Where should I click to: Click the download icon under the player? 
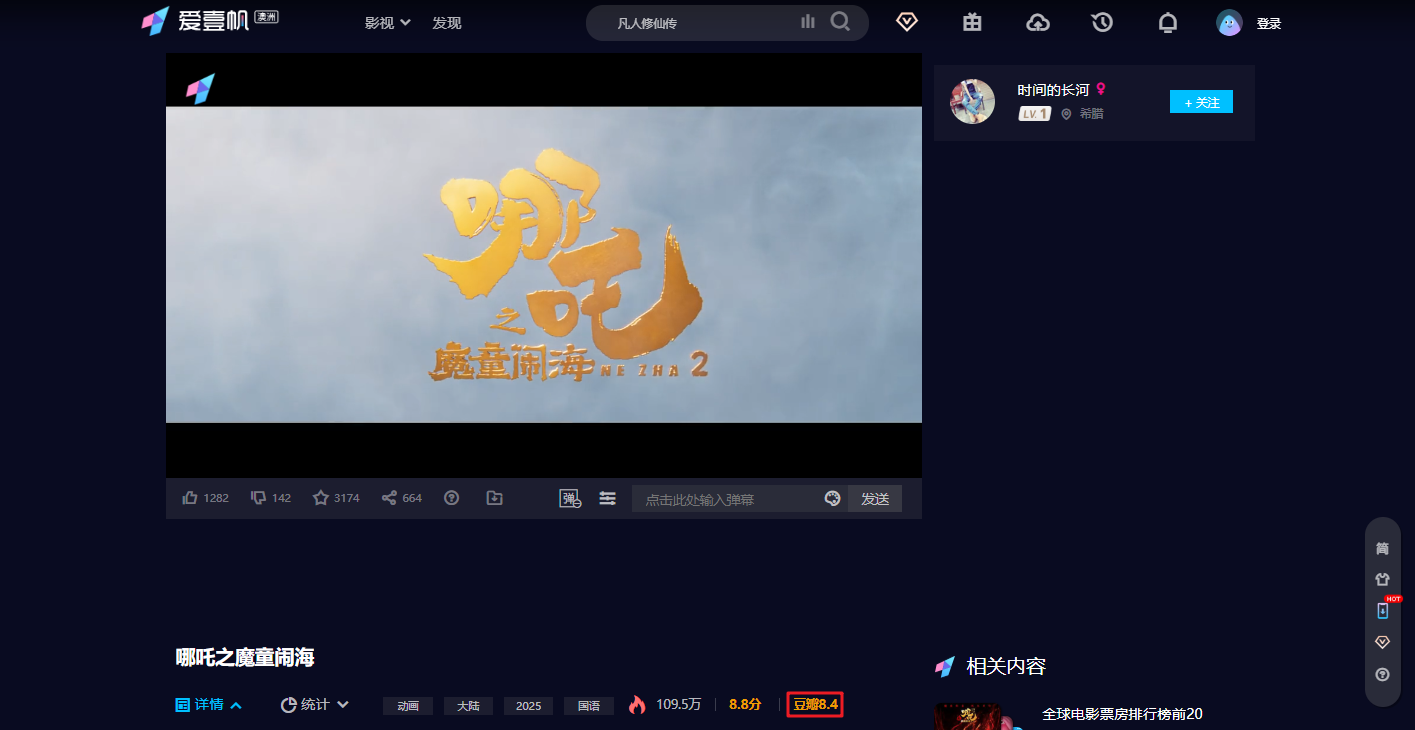tap(494, 498)
